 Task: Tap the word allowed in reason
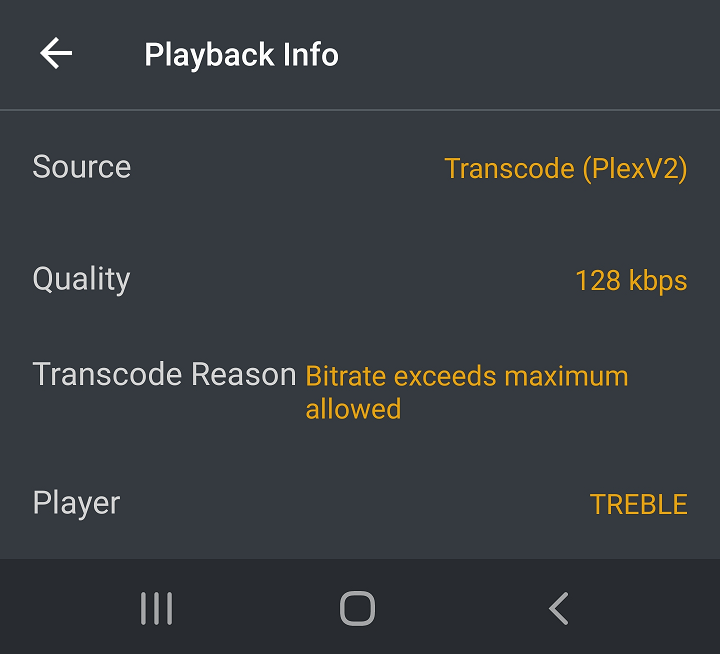coord(353,409)
